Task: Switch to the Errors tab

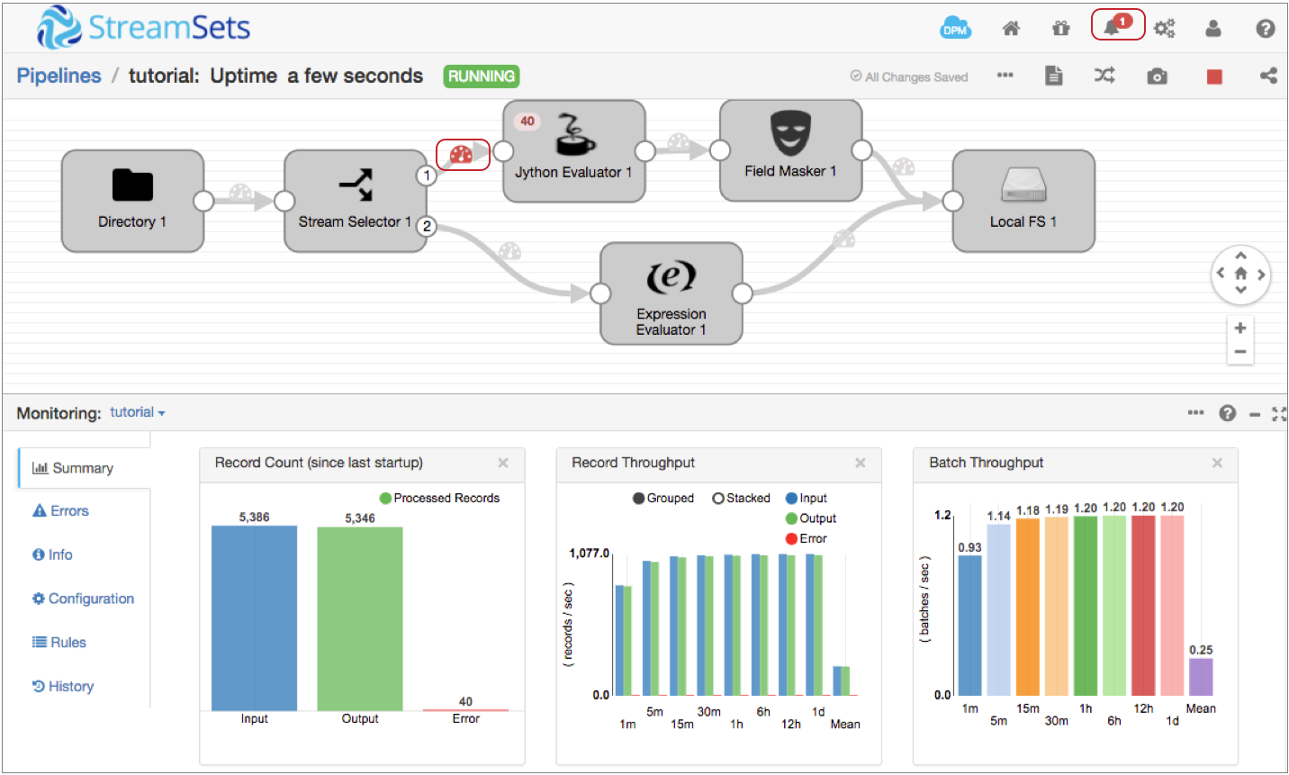Action: (61, 511)
